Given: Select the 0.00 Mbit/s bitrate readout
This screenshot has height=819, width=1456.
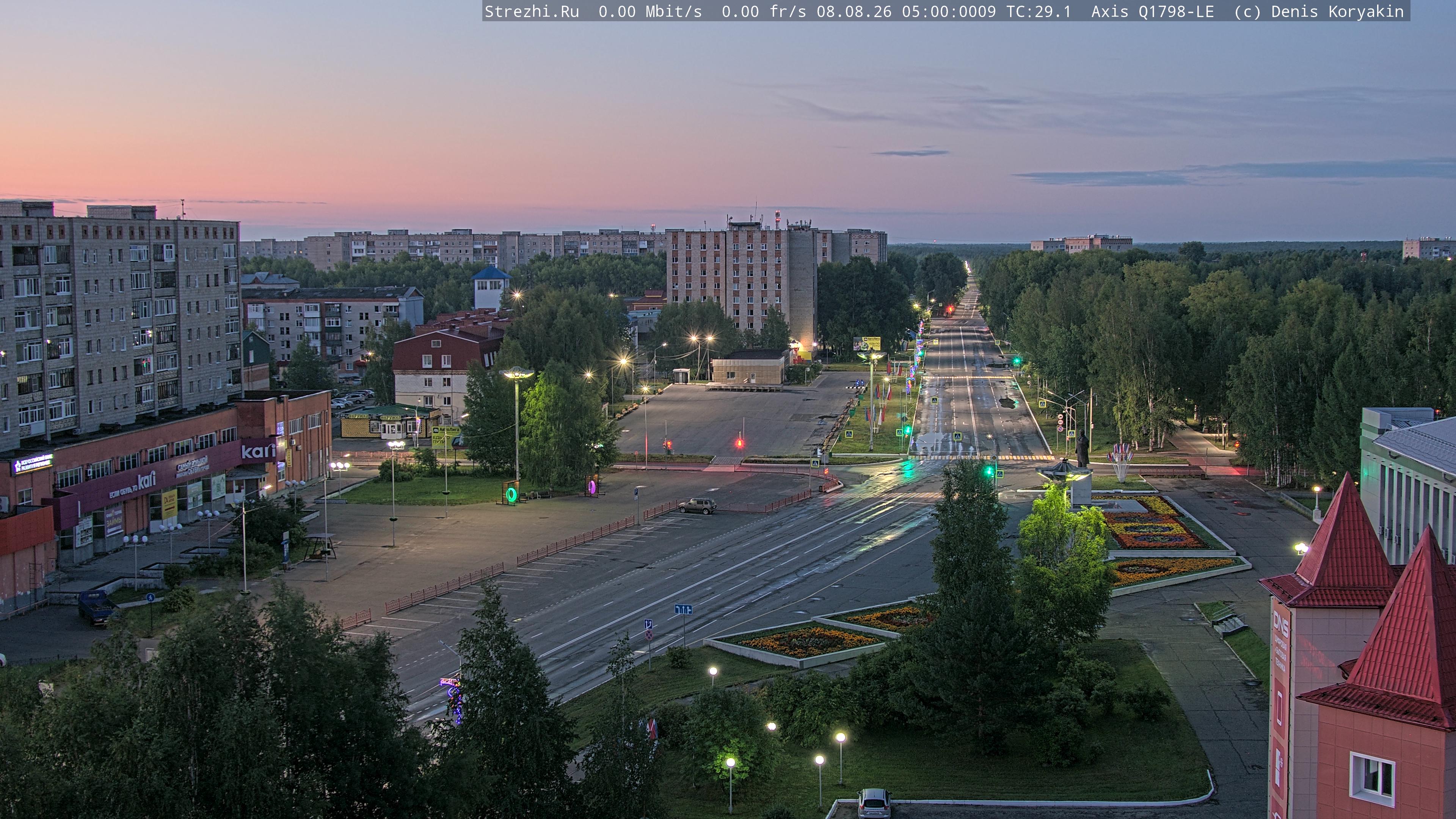Looking at the screenshot, I should coord(650,11).
